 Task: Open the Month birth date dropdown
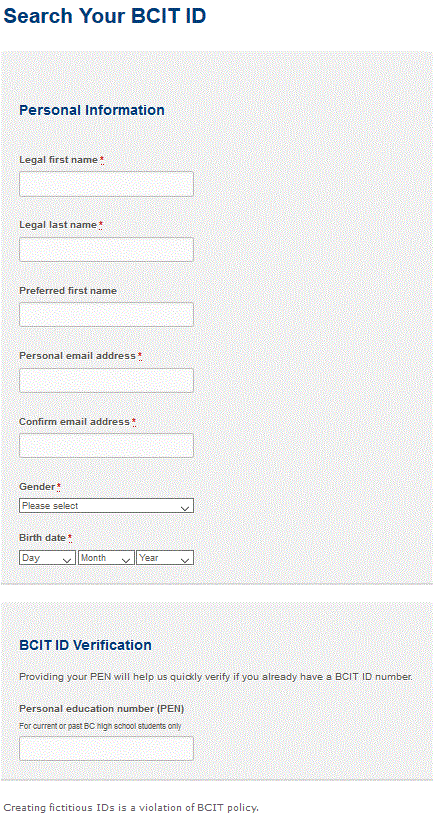pos(106,558)
